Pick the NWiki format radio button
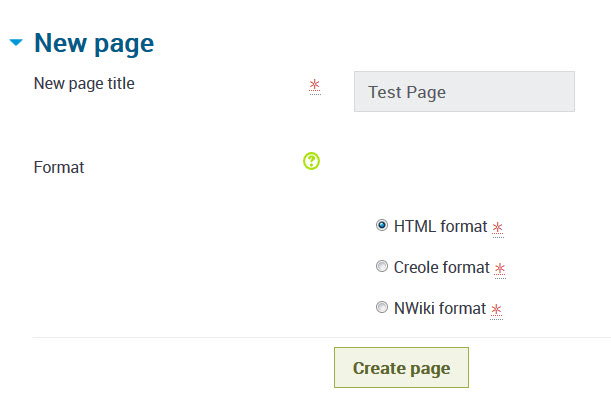 [x=381, y=307]
